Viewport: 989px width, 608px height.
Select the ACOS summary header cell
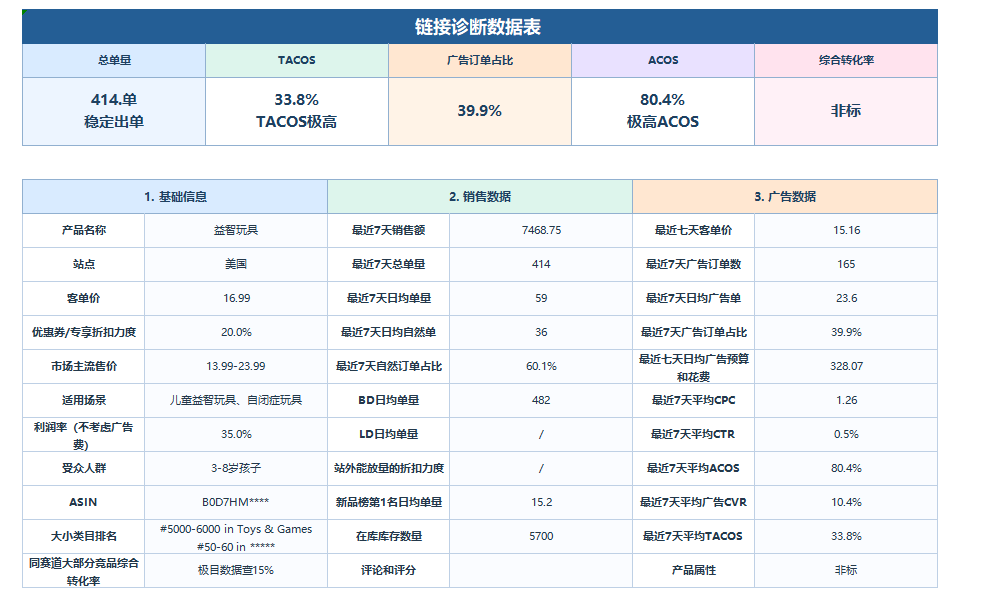663,61
